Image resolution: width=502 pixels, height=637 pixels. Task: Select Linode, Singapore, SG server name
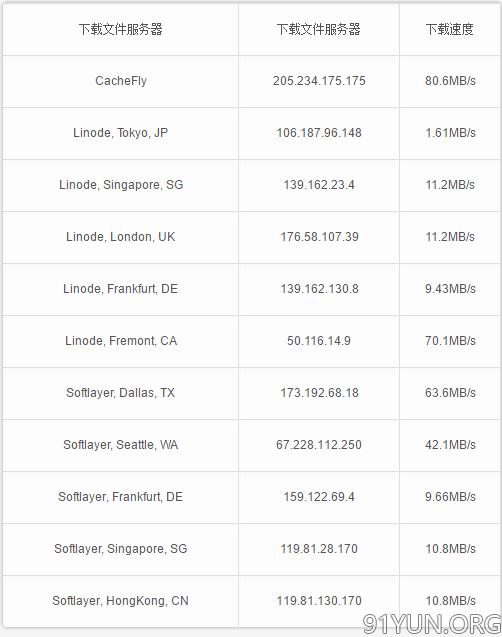121,185
